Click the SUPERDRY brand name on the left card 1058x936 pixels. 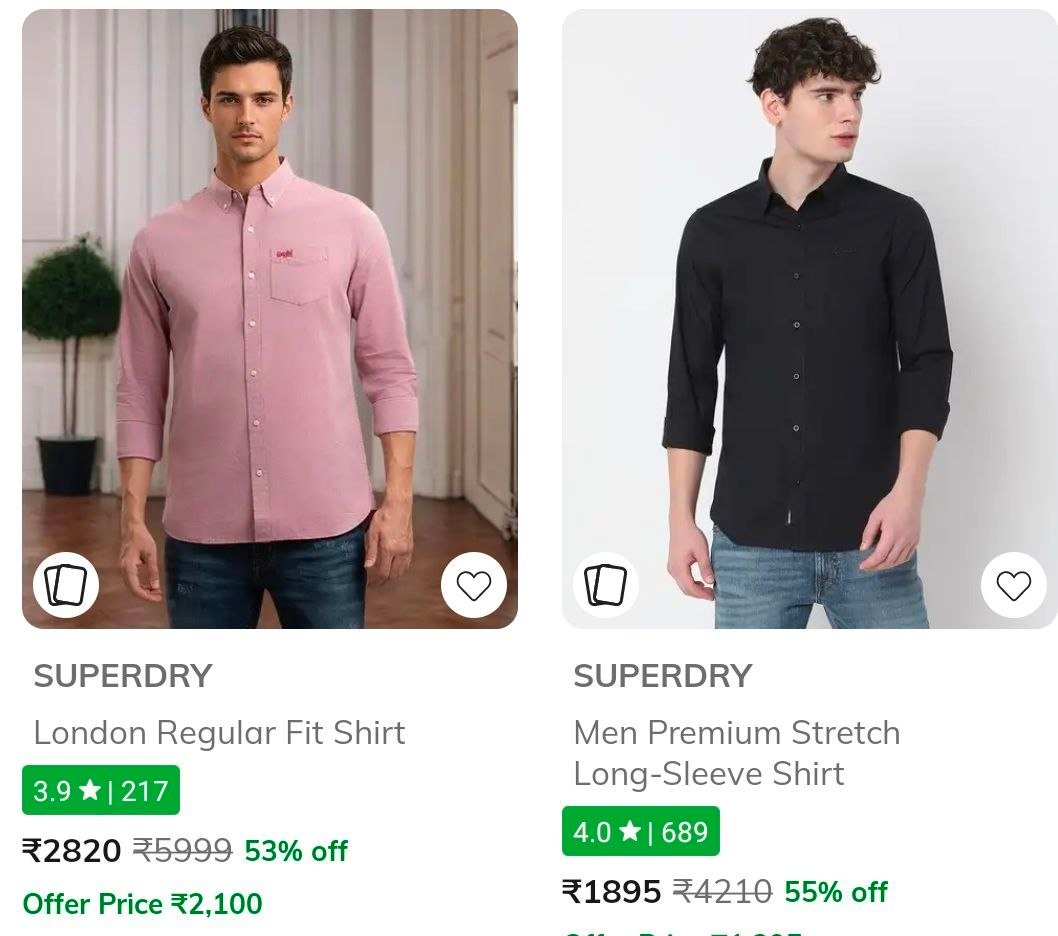pos(122,676)
